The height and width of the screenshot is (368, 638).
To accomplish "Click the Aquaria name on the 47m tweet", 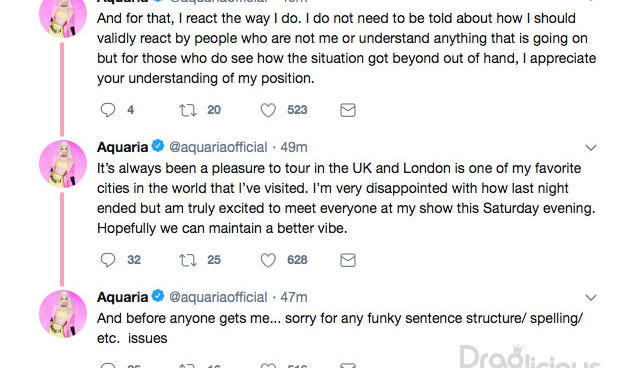I will [122, 297].
